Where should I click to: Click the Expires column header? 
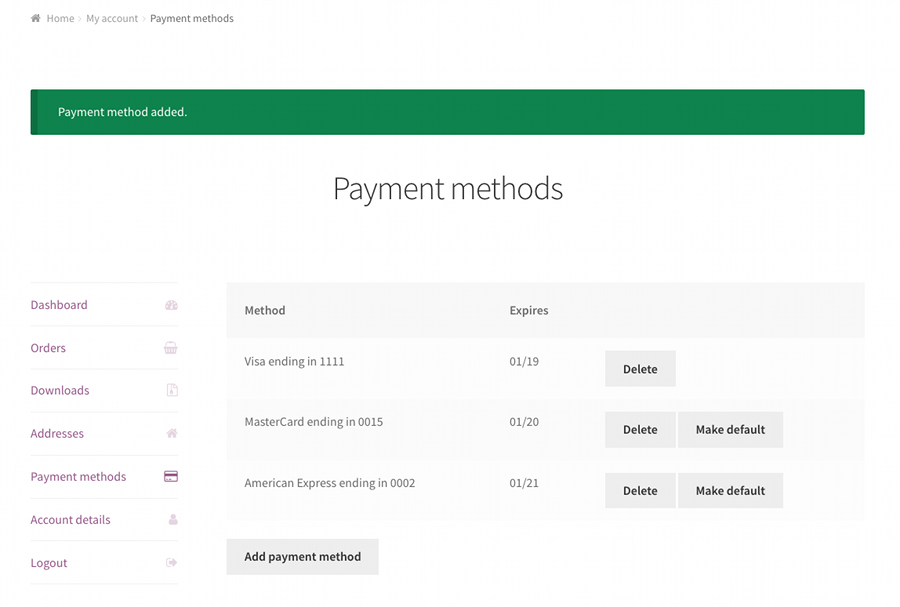click(529, 310)
